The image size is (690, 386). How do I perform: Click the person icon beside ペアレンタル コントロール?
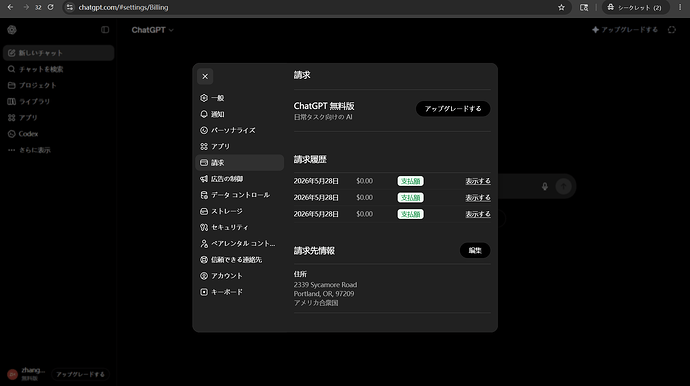click(x=204, y=243)
